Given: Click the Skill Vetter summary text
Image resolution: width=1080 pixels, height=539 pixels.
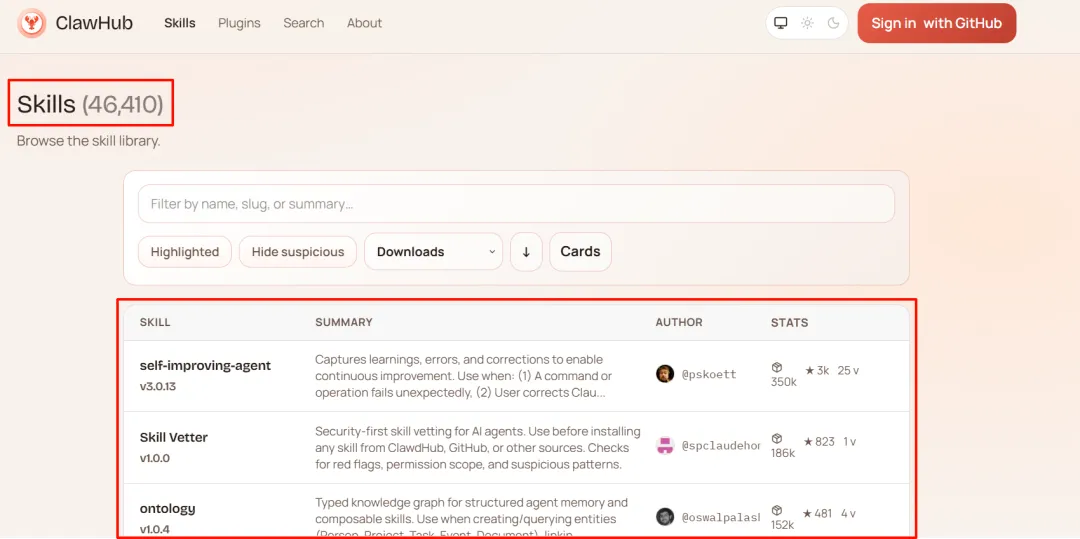Looking at the screenshot, I should click(x=477, y=448).
